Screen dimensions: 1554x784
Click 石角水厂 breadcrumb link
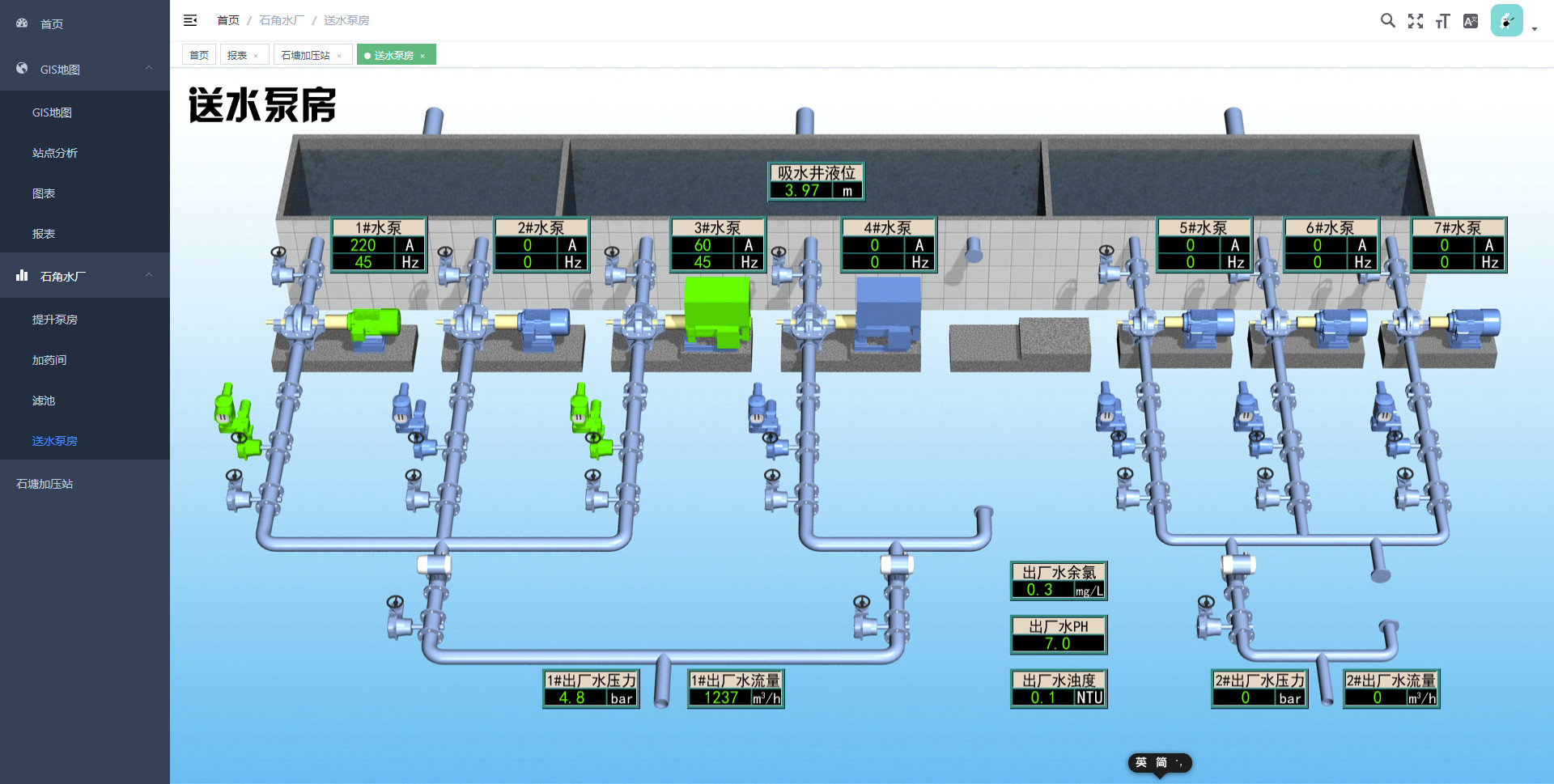pyautogui.click(x=281, y=20)
